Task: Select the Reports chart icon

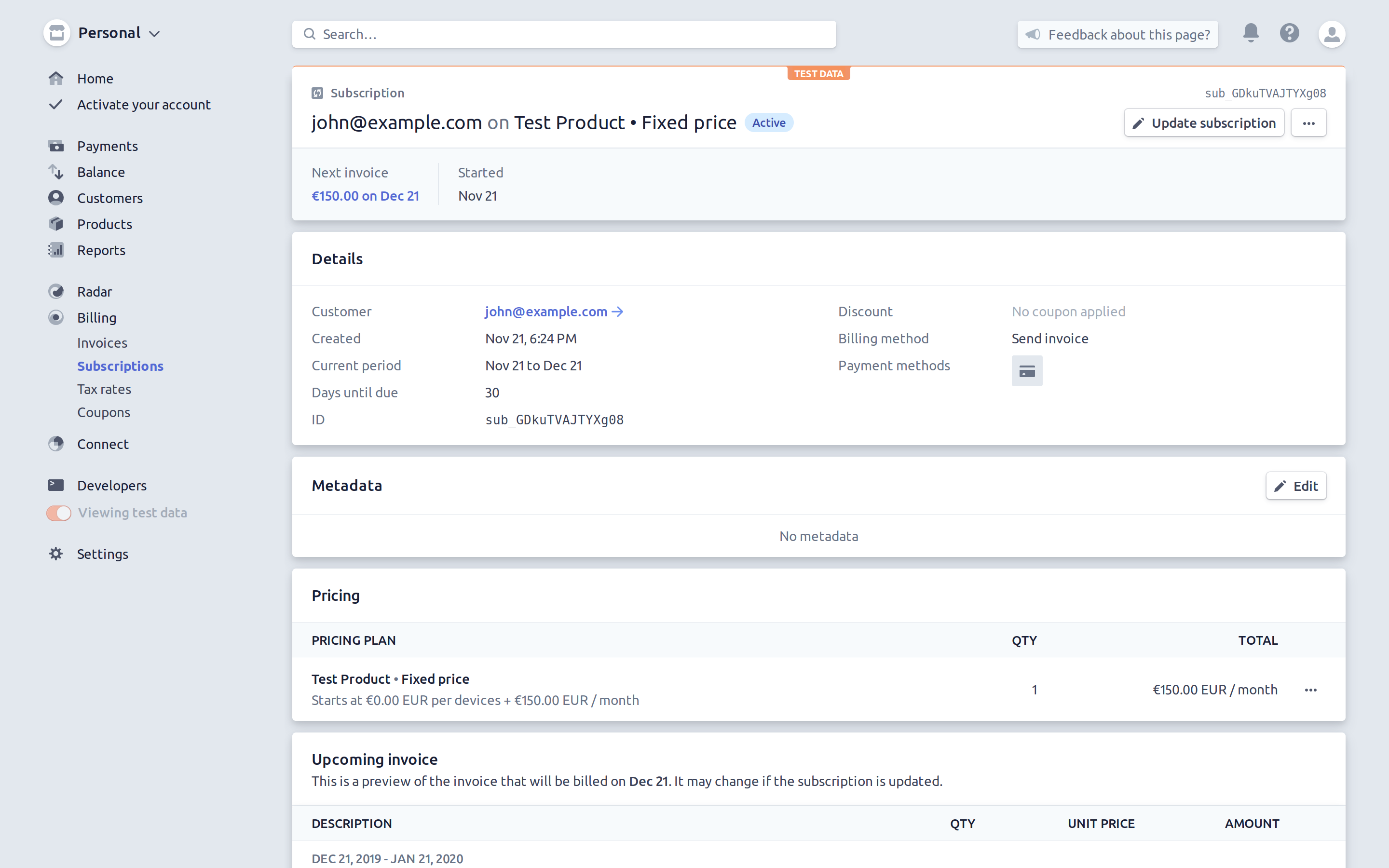Action: point(56,250)
